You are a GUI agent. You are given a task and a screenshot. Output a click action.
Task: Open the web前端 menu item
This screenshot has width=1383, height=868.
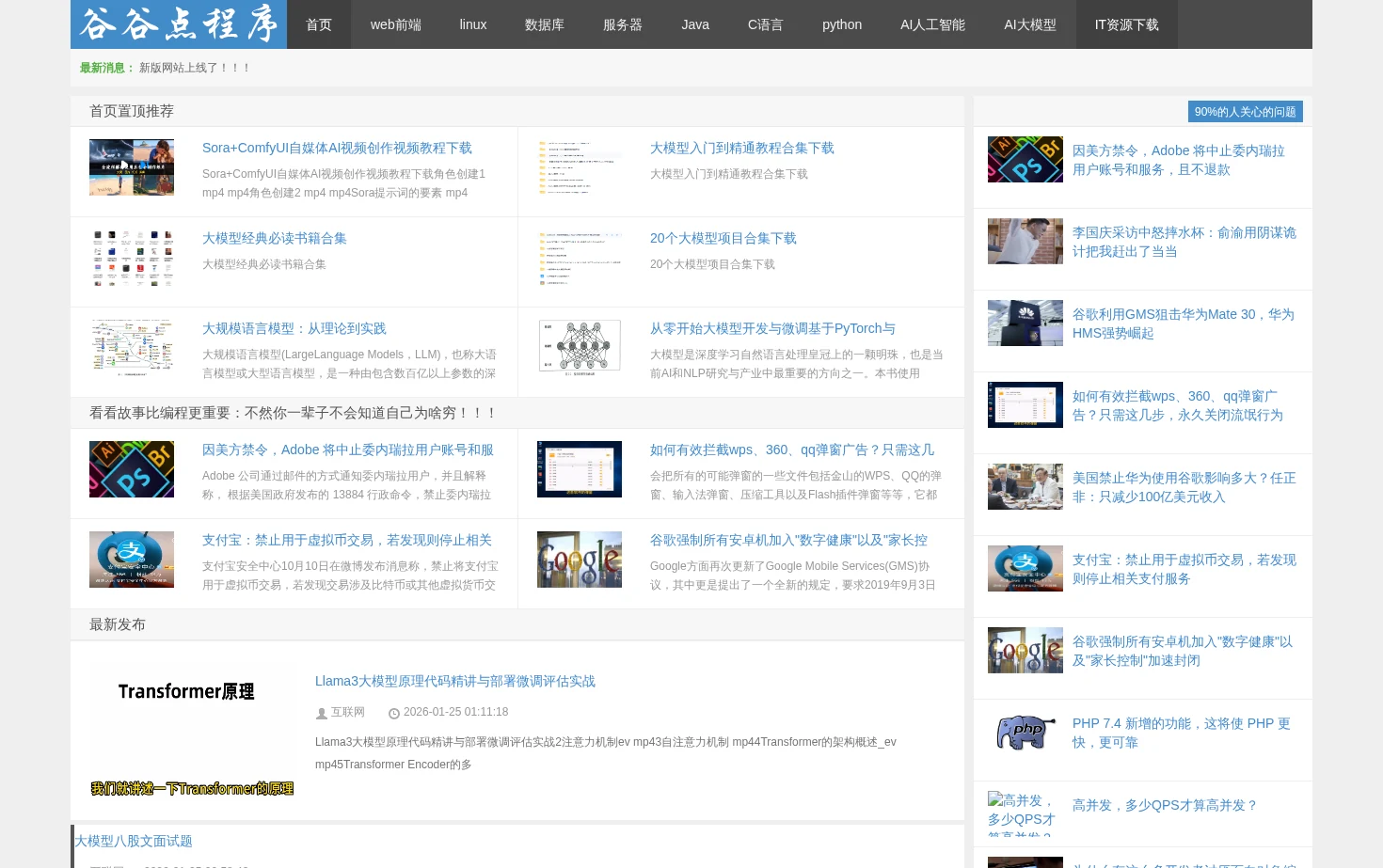click(x=396, y=24)
